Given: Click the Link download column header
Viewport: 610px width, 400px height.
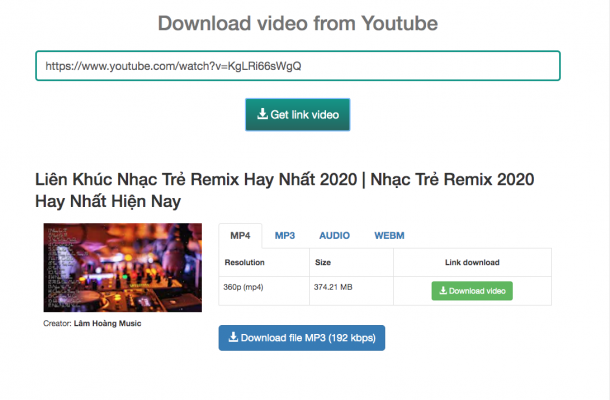Looking at the screenshot, I should coord(472,262).
